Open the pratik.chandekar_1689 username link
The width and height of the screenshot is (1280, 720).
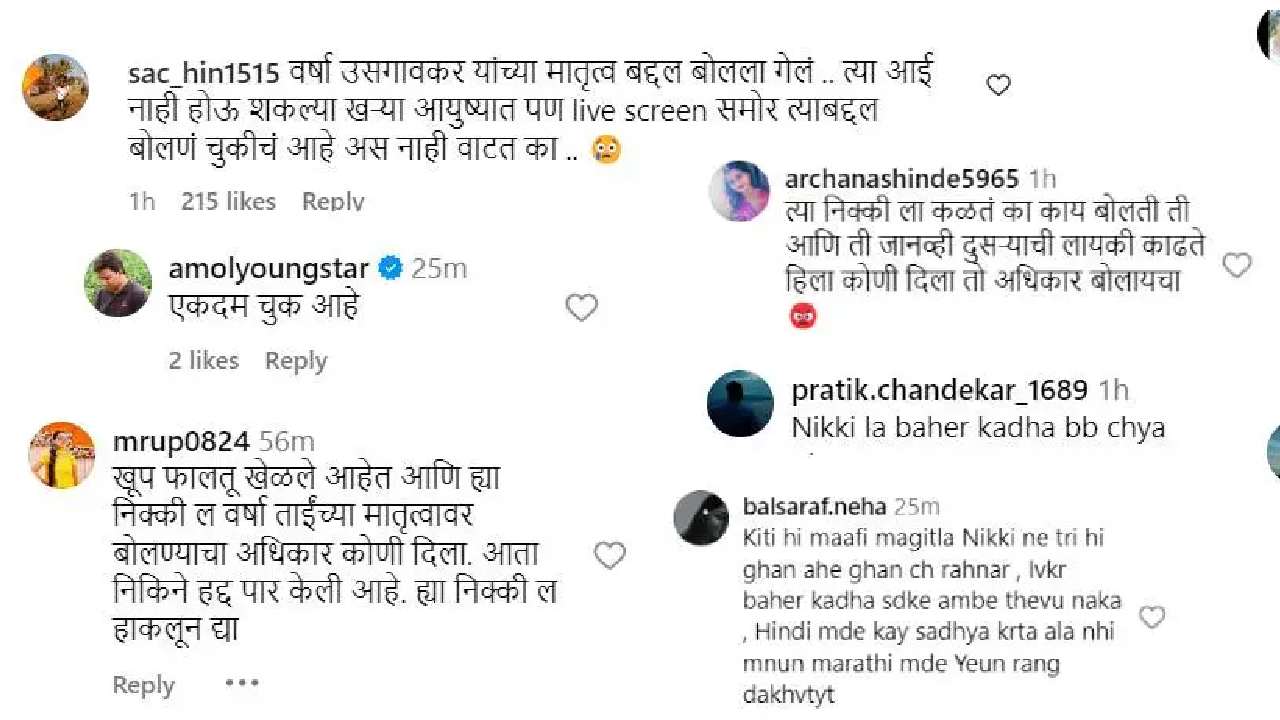[940, 390]
